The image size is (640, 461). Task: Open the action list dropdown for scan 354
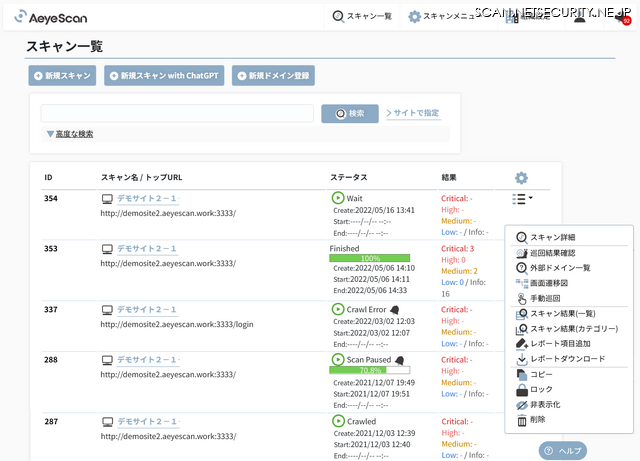[521, 199]
